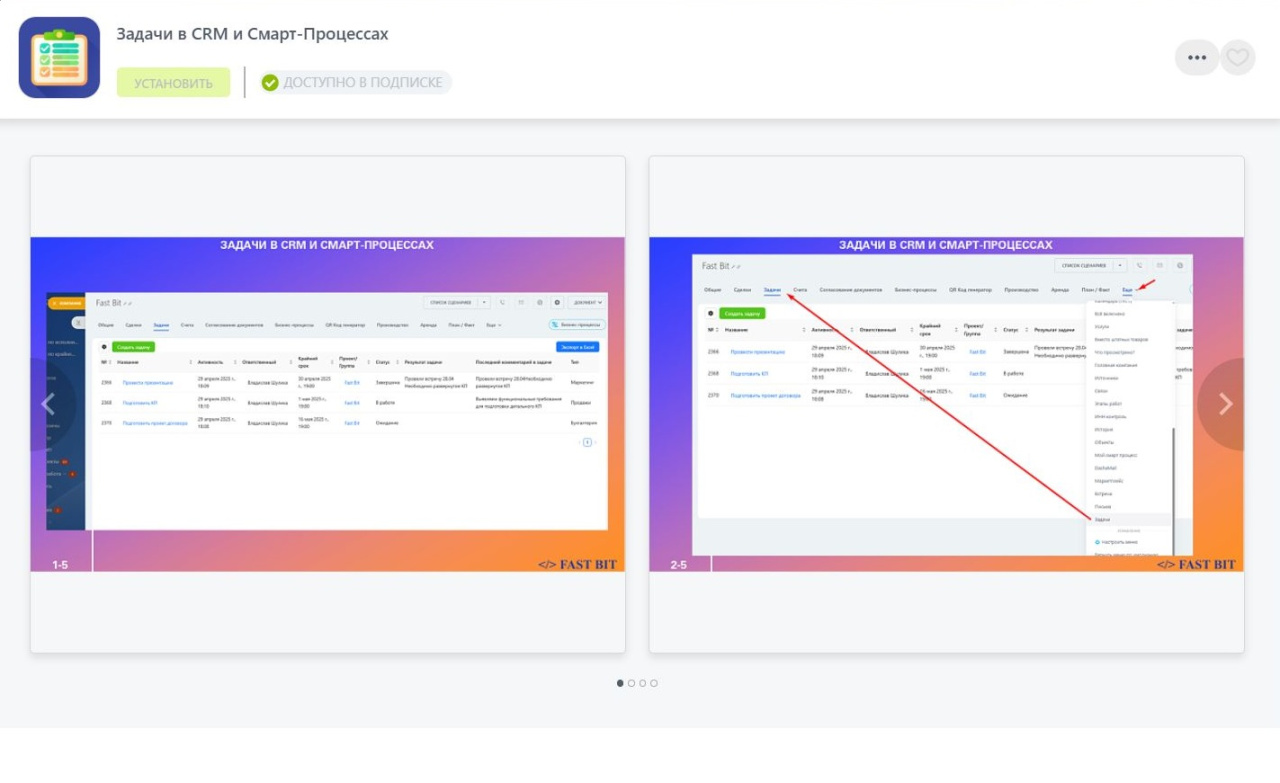Open the 1-5 screenshot thumbnail
Image resolution: width=1280 pixels, height=783 pixels.
click(328, 404)
